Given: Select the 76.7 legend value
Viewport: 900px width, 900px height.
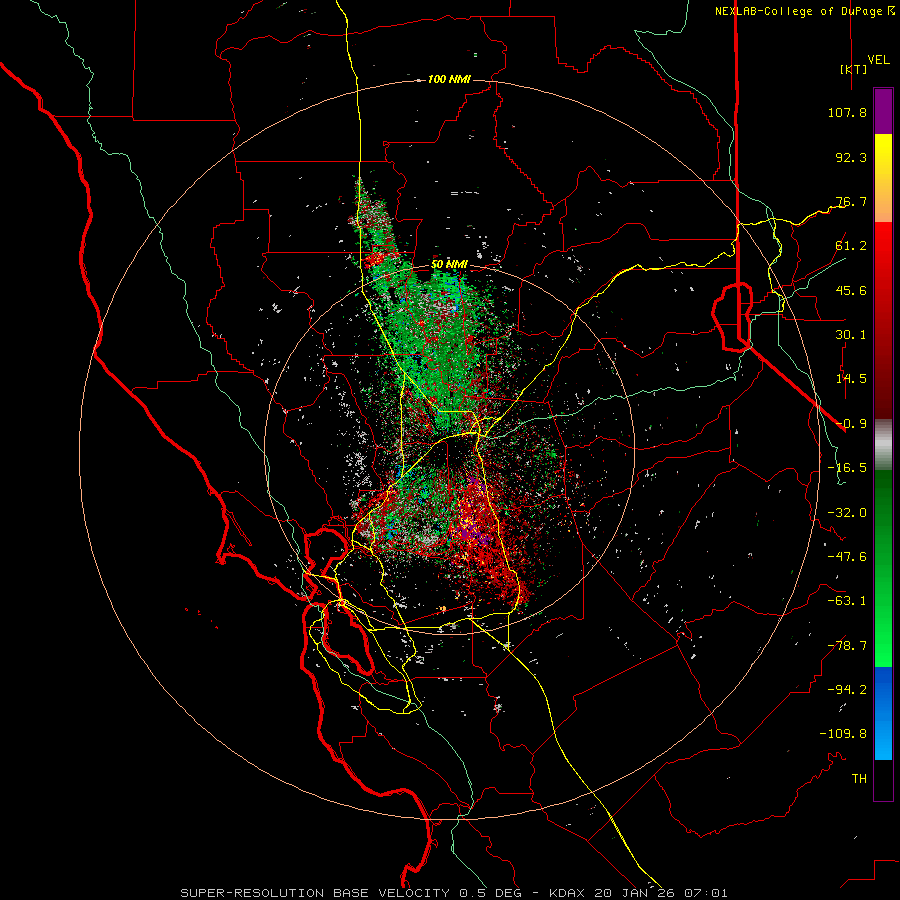Looking at the screenshot, I should (851, 201).
